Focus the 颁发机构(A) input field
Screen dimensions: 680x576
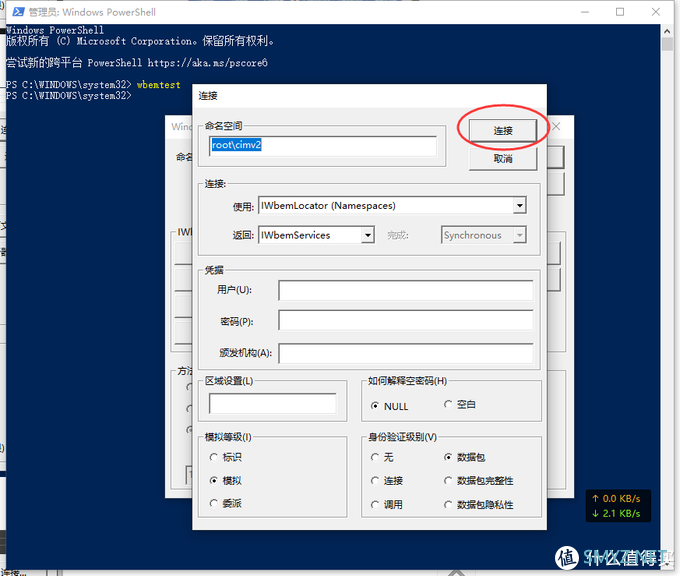405,353
